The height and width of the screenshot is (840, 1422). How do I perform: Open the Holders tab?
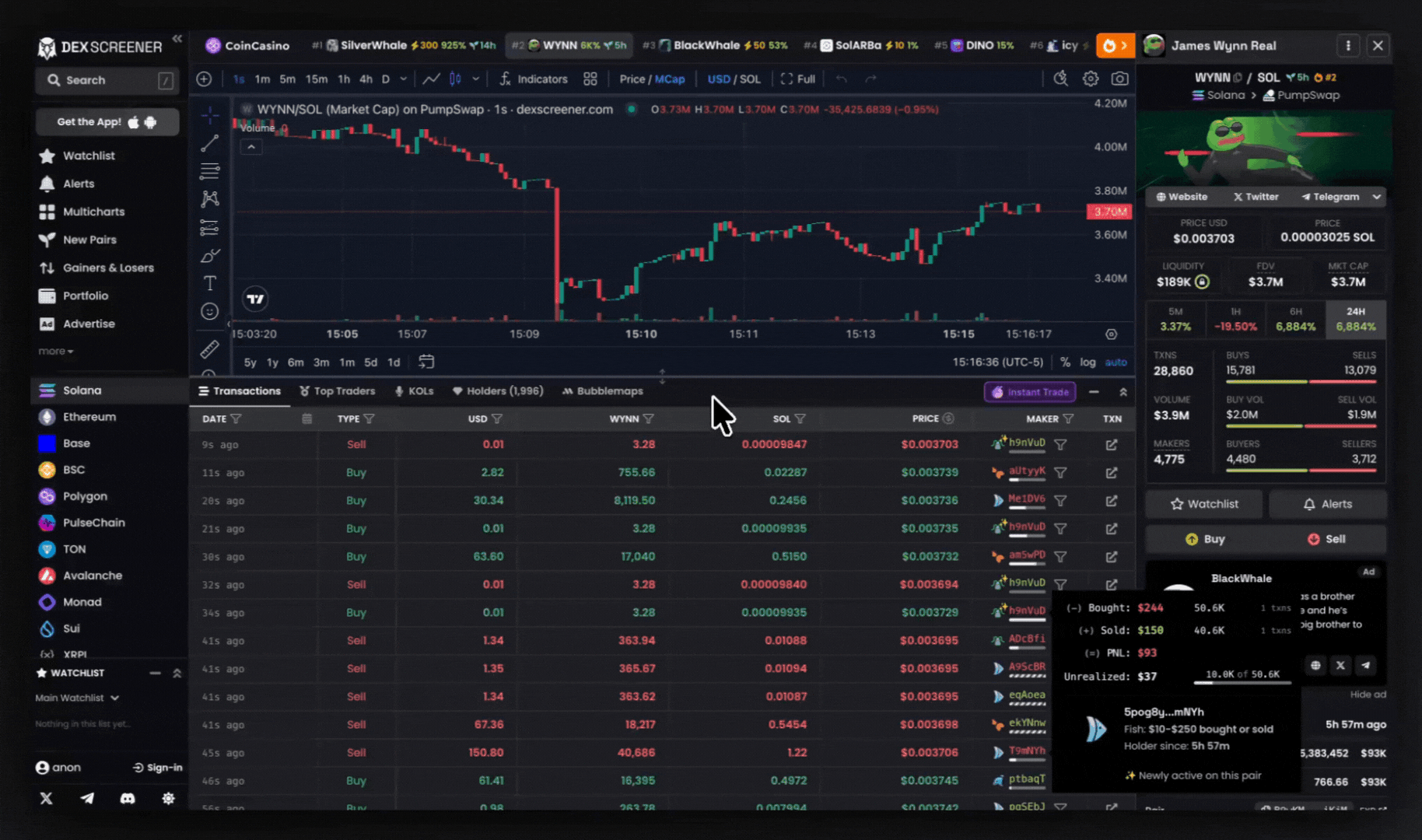point(498,391)
